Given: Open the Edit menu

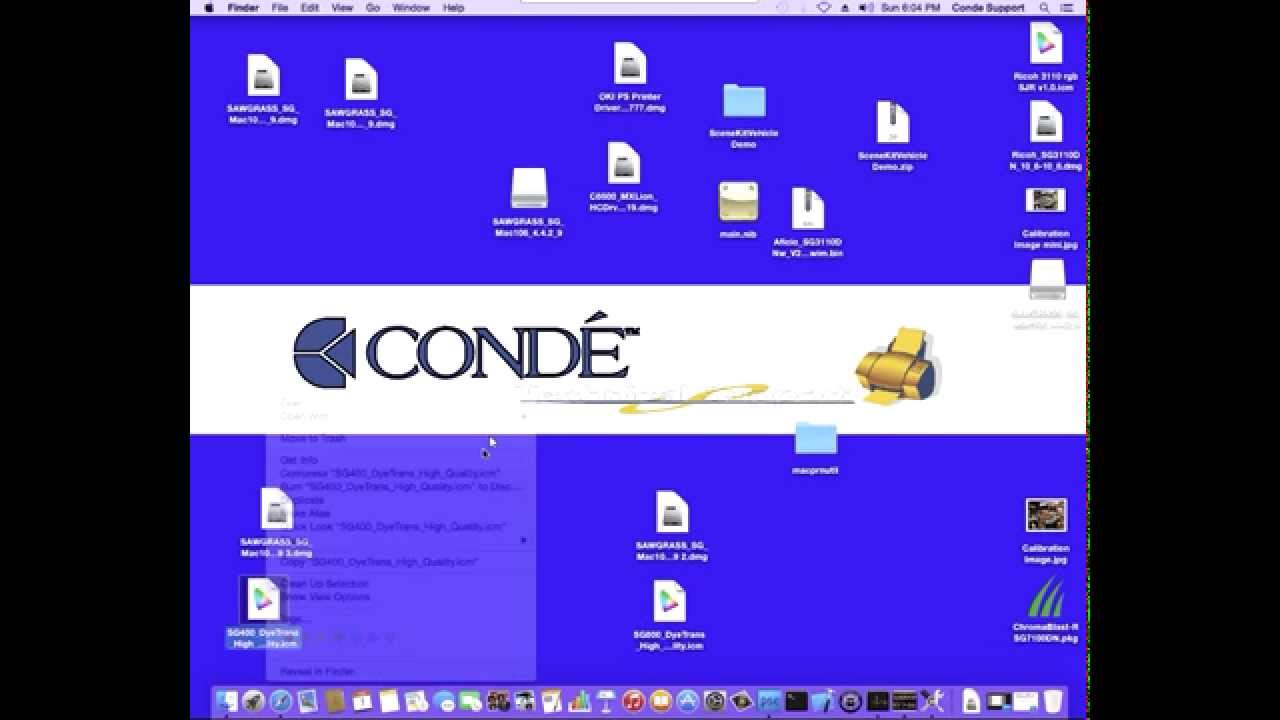Looking at the screenshot, I should click(x=310, y=7).
